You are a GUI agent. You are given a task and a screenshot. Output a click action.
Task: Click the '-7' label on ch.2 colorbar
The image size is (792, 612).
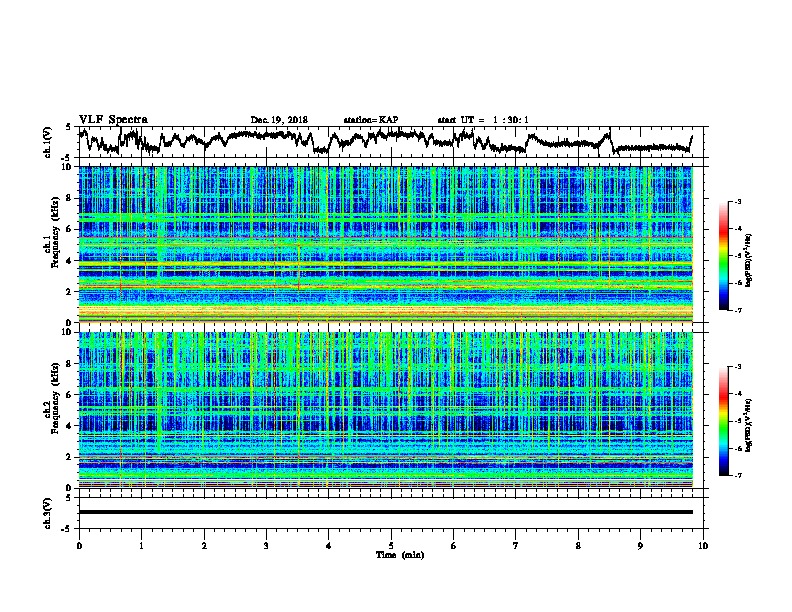tap(737, 475)
